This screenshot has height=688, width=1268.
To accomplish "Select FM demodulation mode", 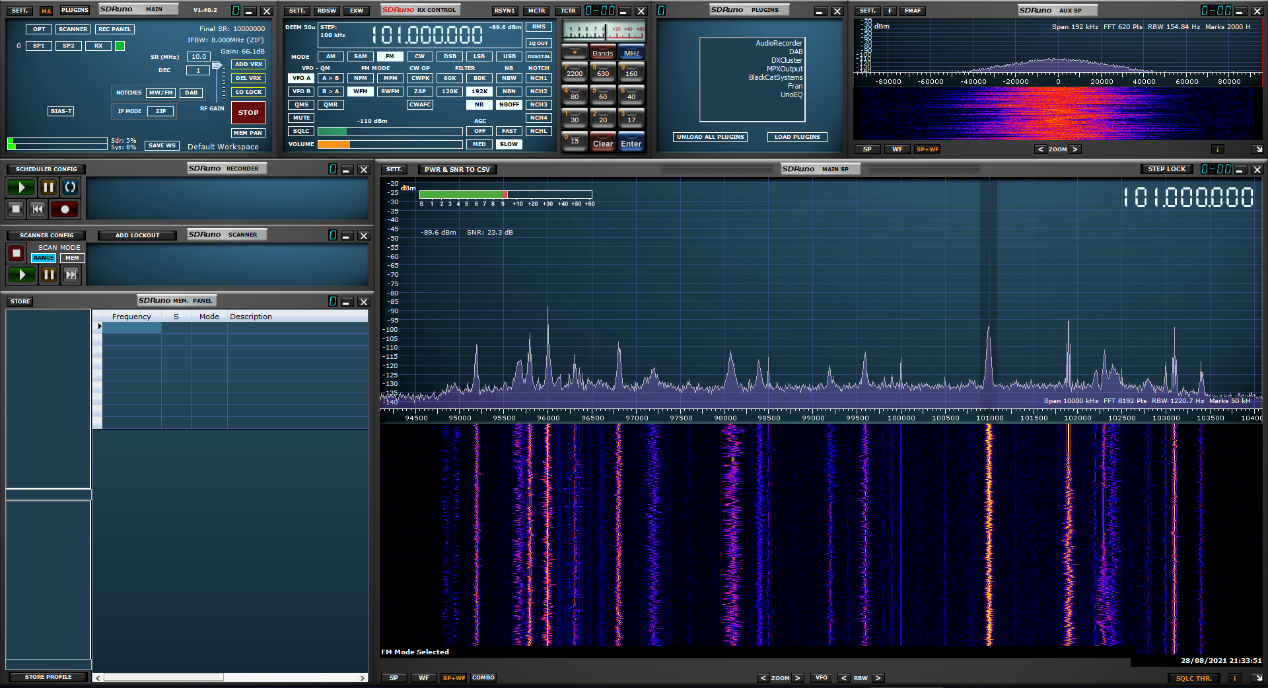I will (x=389, y=56).
